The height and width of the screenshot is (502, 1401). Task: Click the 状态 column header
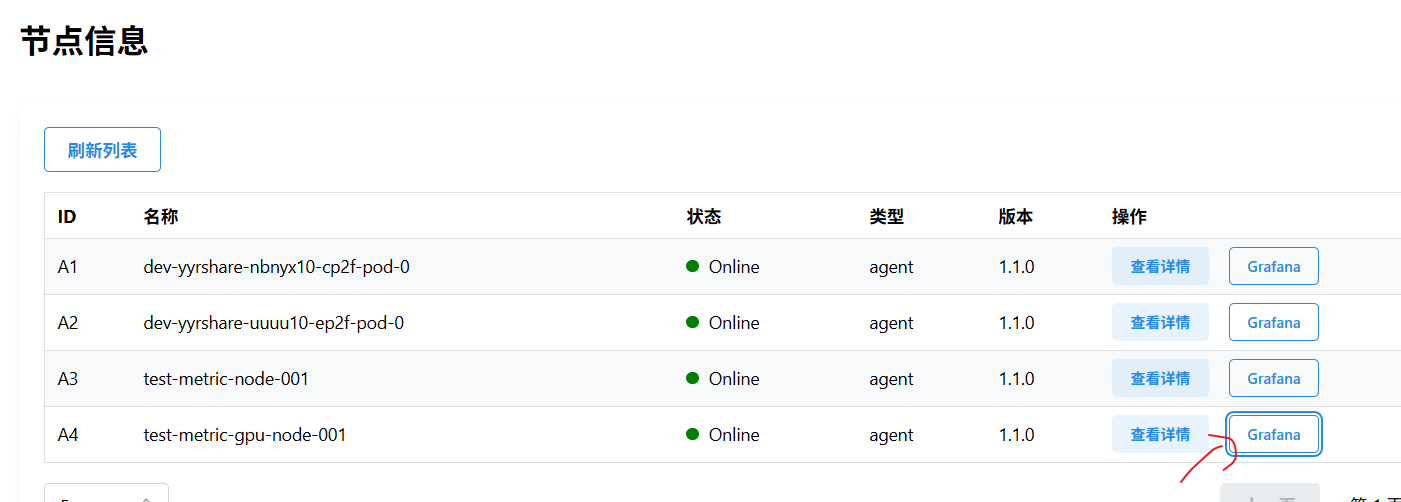pos(704,216)
